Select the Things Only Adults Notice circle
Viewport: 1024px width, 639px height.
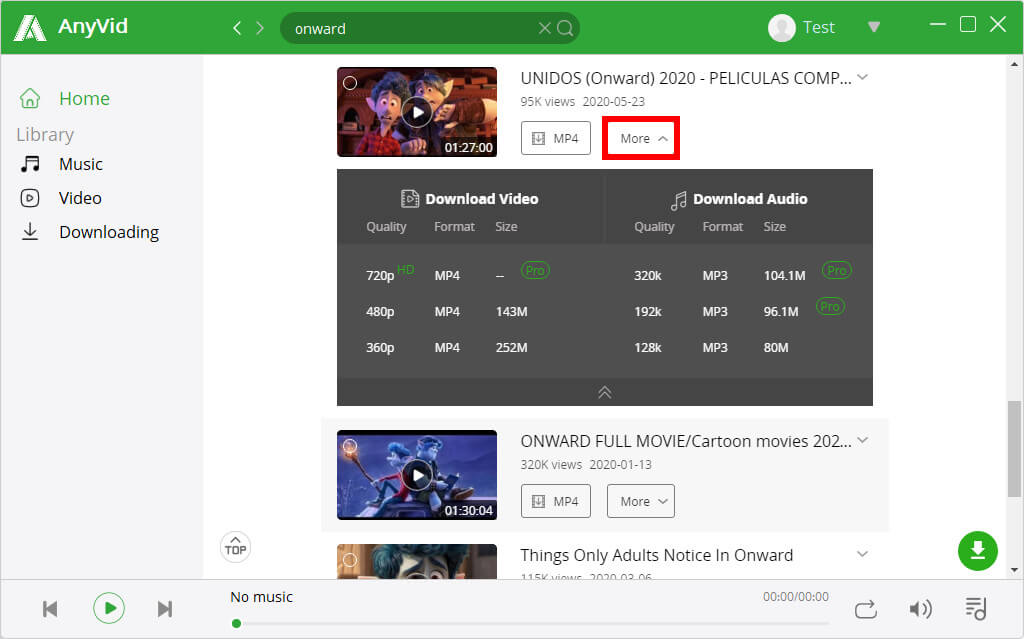(x=350, y=560)
